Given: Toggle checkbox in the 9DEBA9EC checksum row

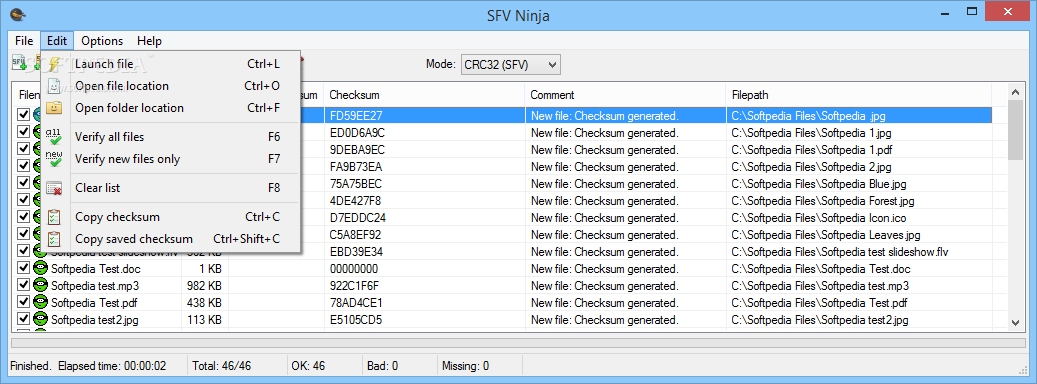Looking at the screenshot, I should click(x=24, y=149).
